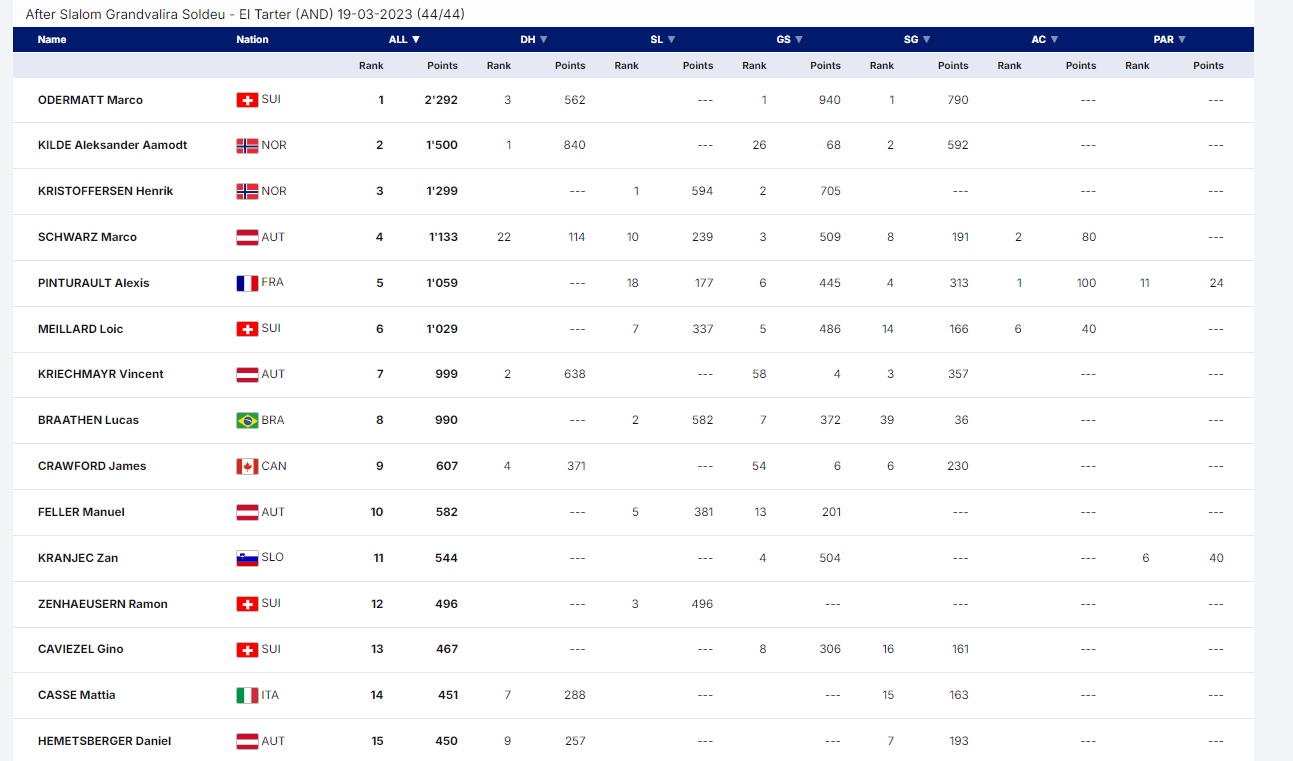Open SCHWARZ Marco profile
The height and width of the screenshot is (761, 1293).
pyautogui.click(x=87, y=237)
